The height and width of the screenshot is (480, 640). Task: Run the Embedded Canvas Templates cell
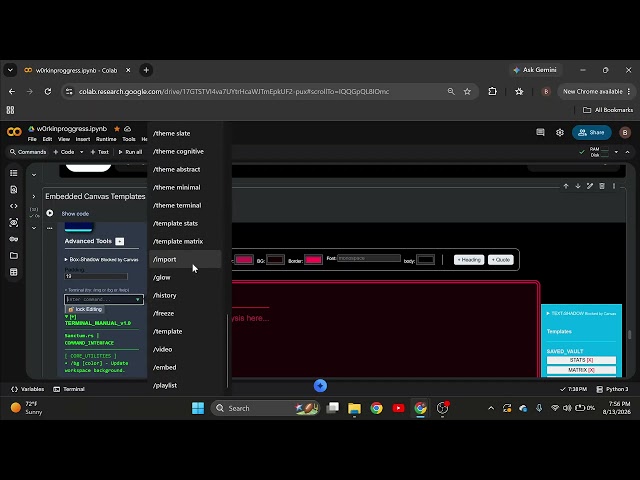[50, 213]
